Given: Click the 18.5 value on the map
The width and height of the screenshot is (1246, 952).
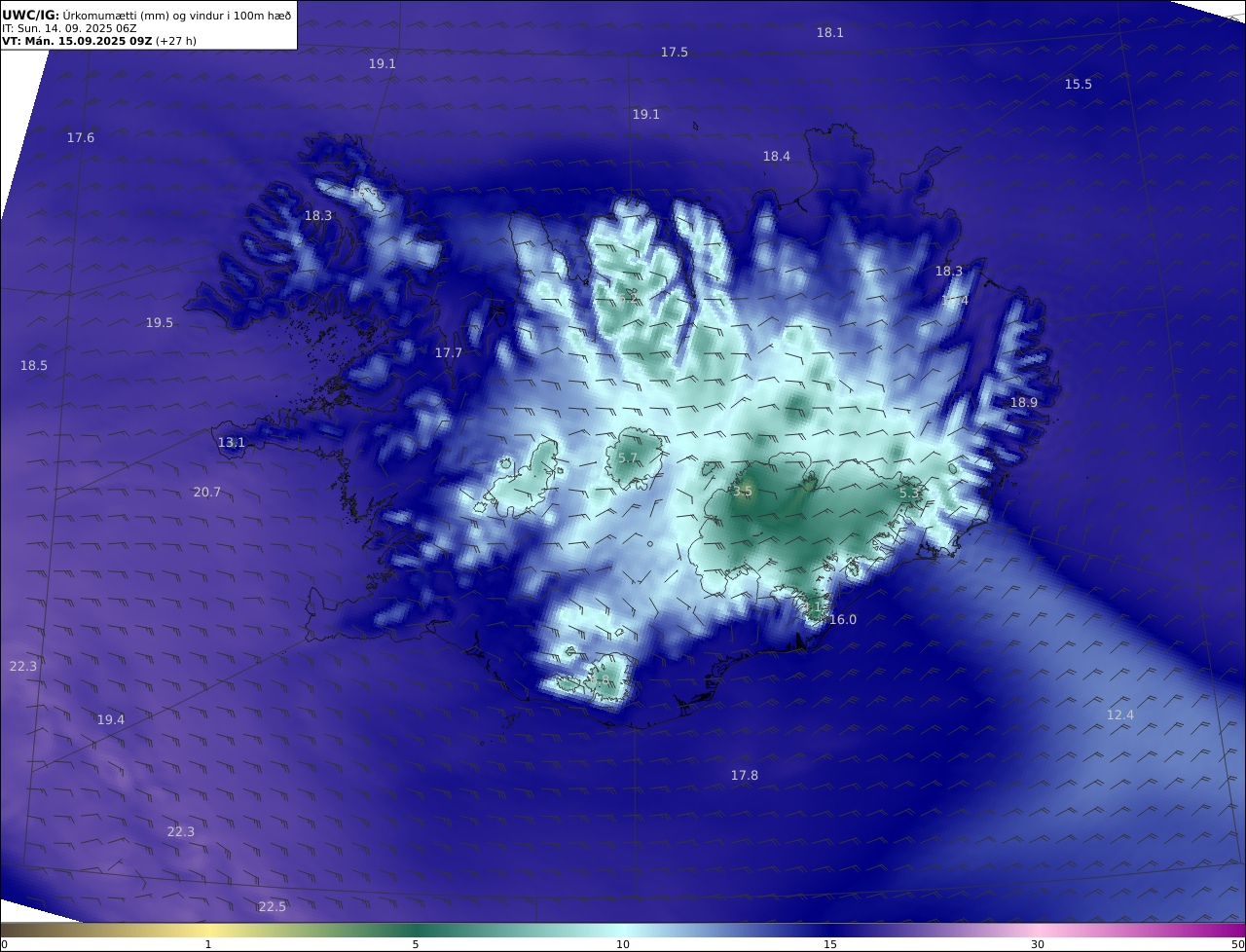Looking at the screenshot, I should point(33,365).
